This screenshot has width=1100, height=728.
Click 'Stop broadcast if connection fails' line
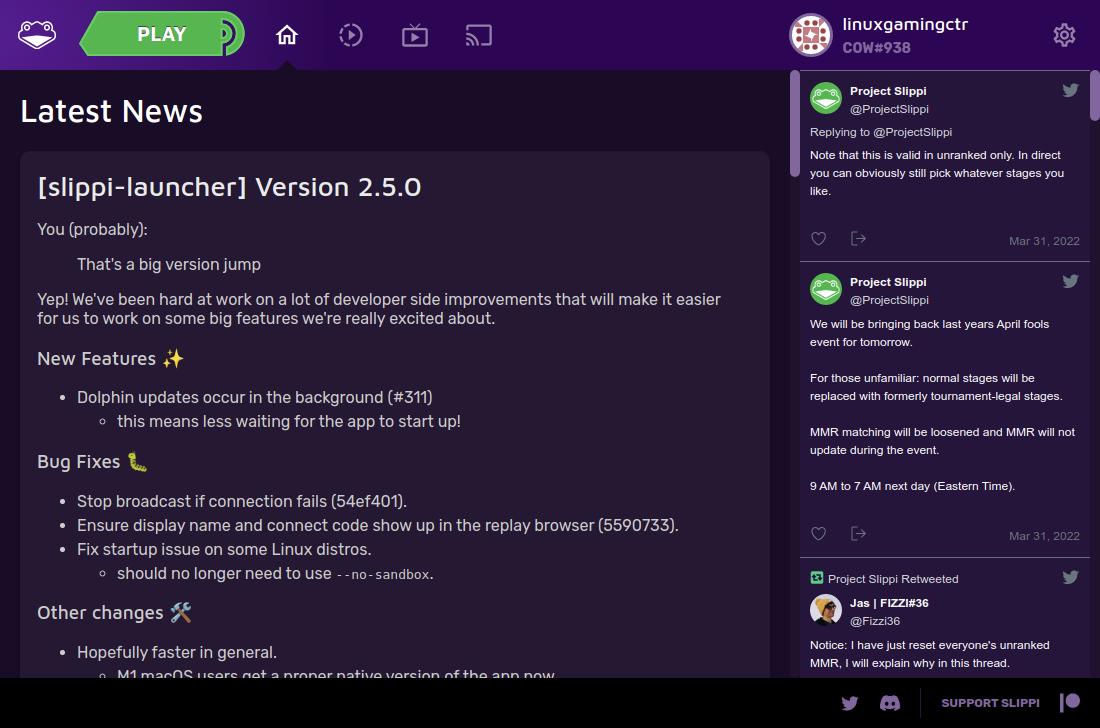(242, 501)
